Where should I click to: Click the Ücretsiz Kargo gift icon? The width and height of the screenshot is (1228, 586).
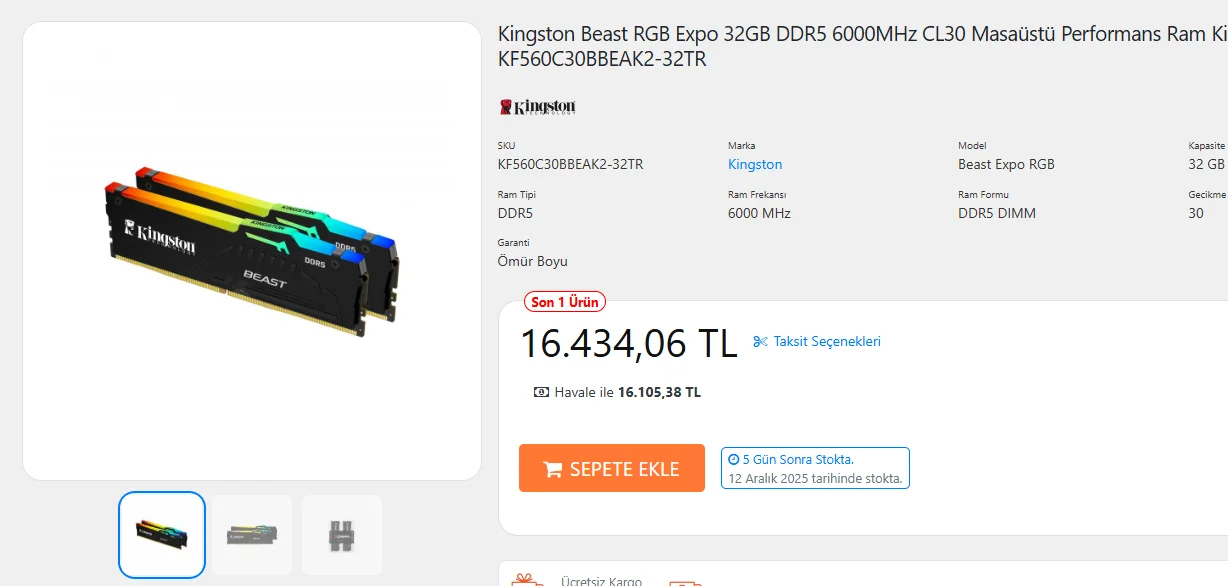526,581
